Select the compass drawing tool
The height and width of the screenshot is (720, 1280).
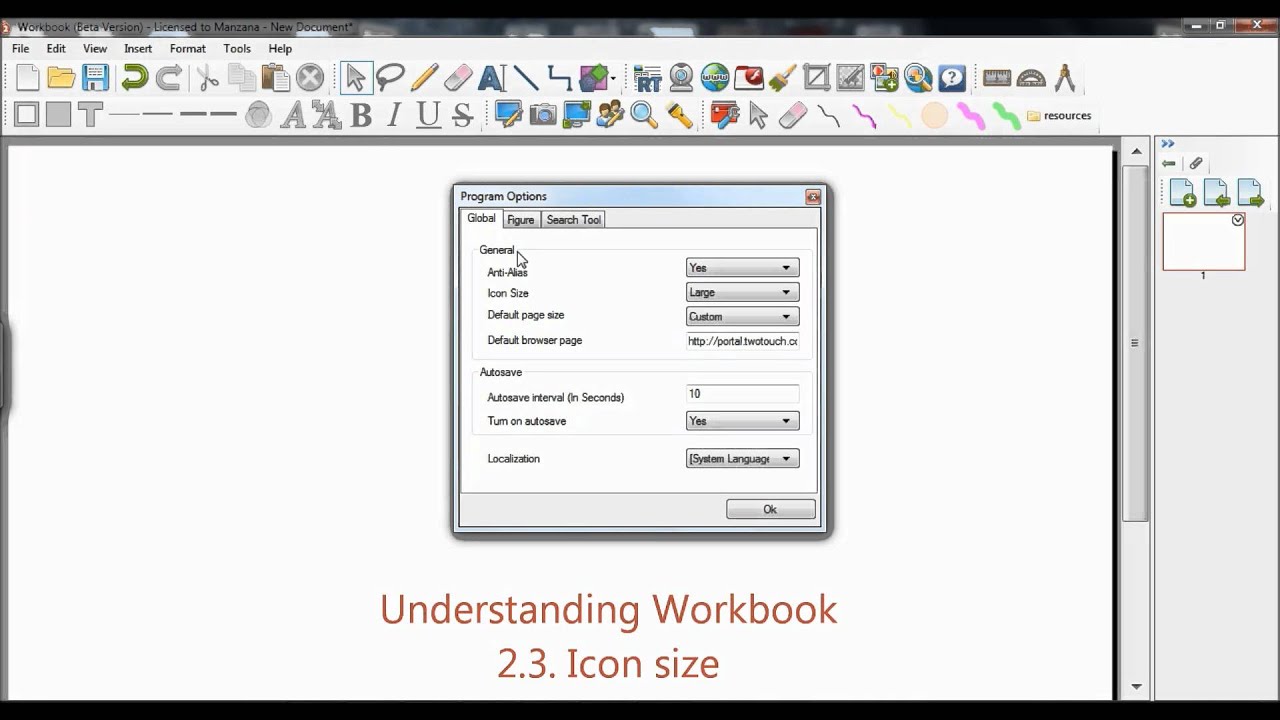(x=1064, y=77)
